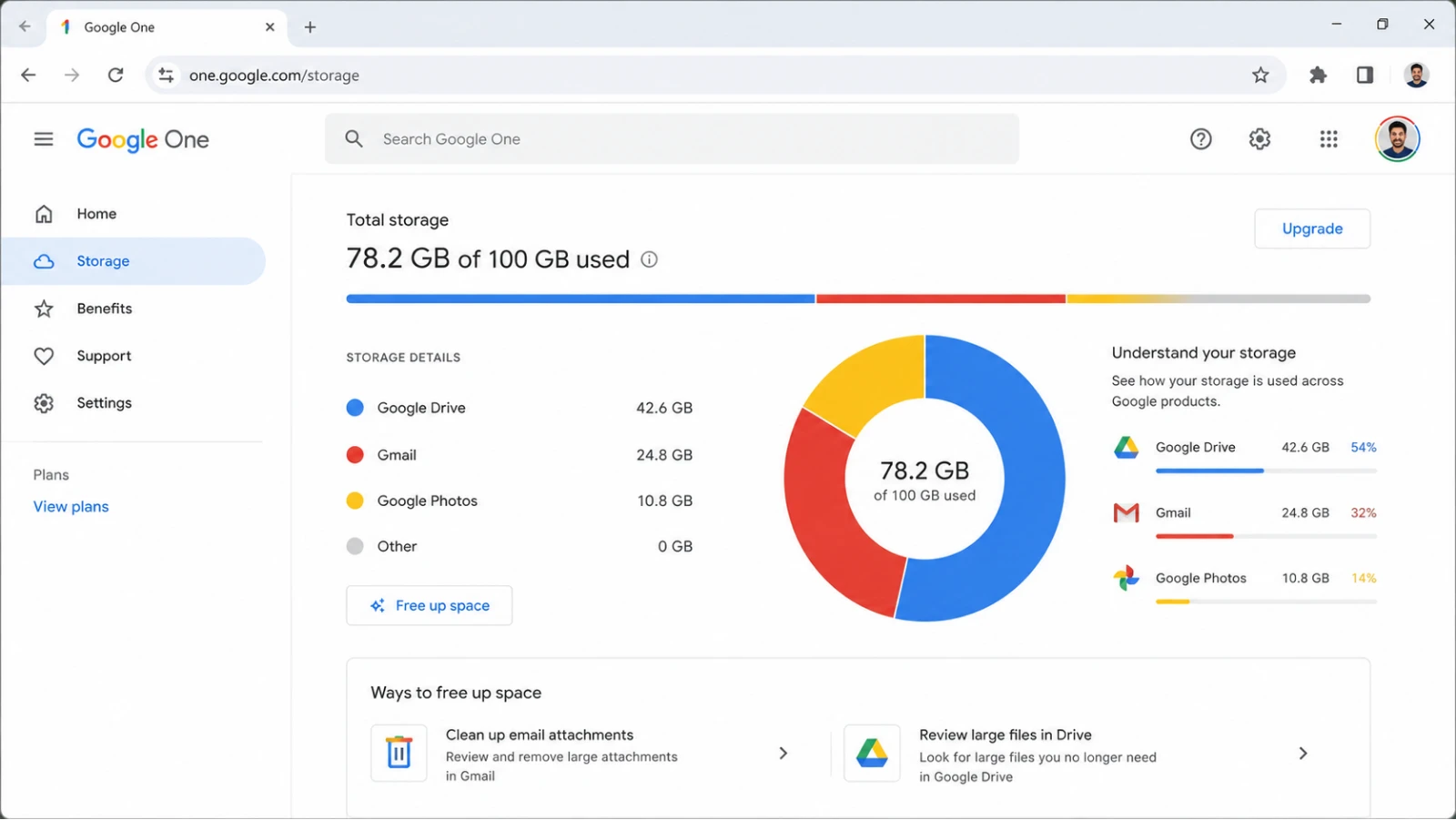Reload the page
Image resolution: width=1456 pixels, height=820 pixels.
[x=116, y=75]
